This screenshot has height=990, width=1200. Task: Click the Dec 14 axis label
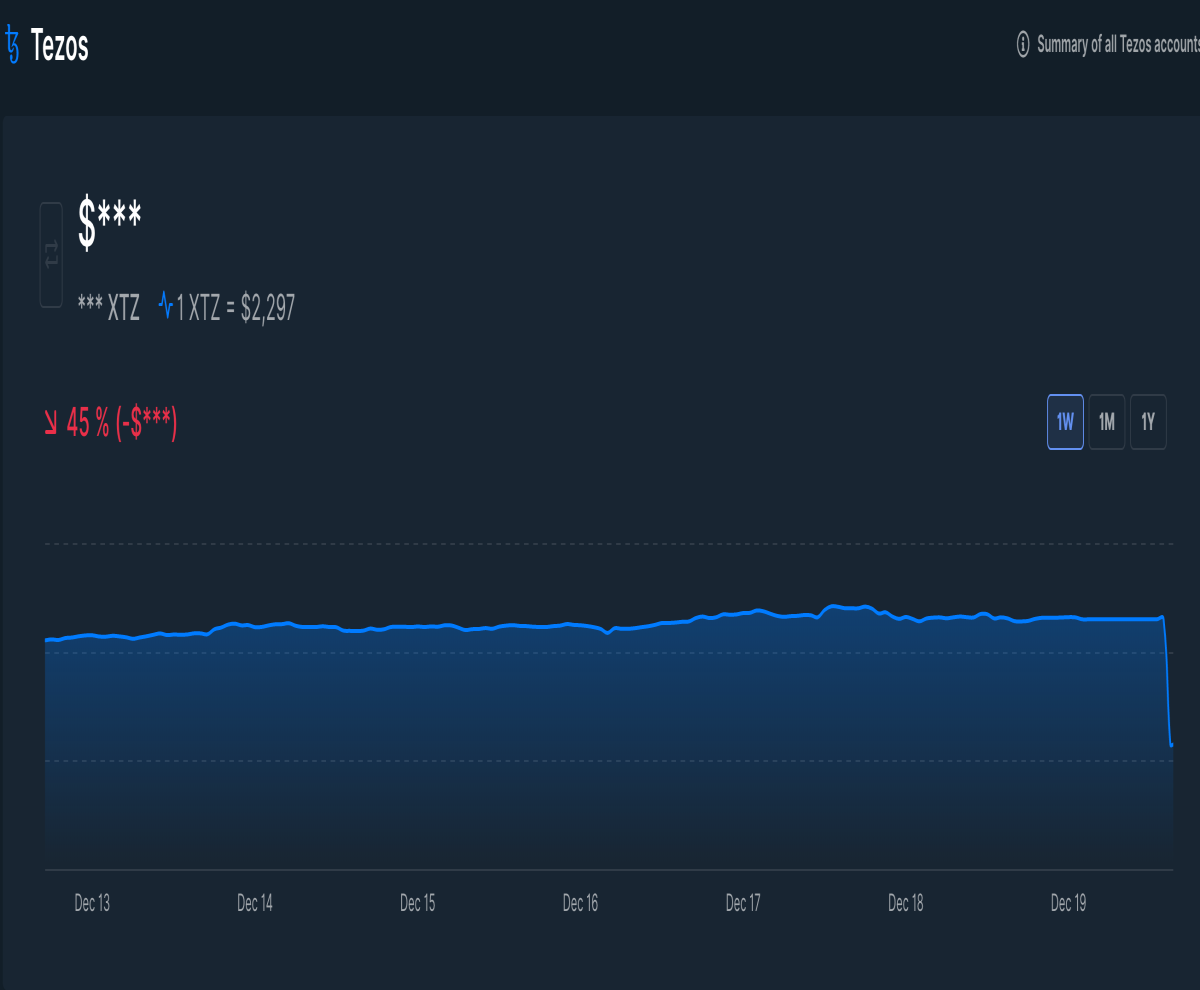point(255,903)
